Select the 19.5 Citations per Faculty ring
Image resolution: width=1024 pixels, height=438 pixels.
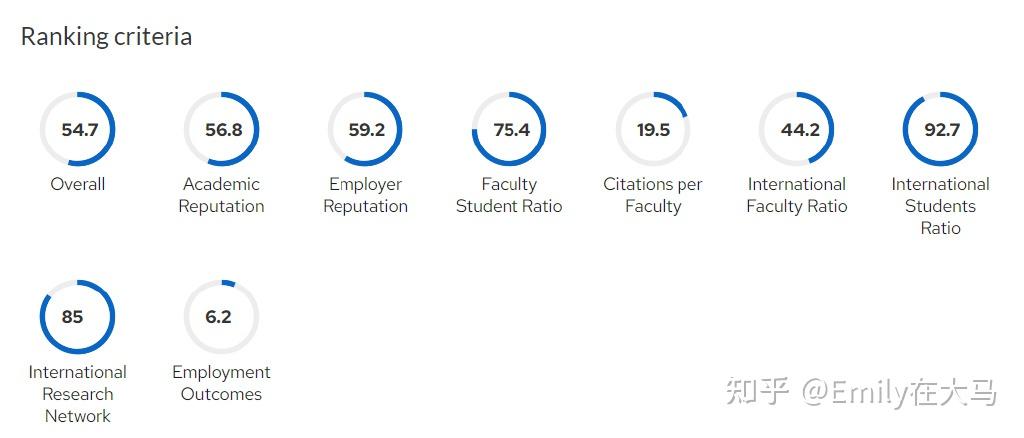pyautogui.click(x=653, y=130)
